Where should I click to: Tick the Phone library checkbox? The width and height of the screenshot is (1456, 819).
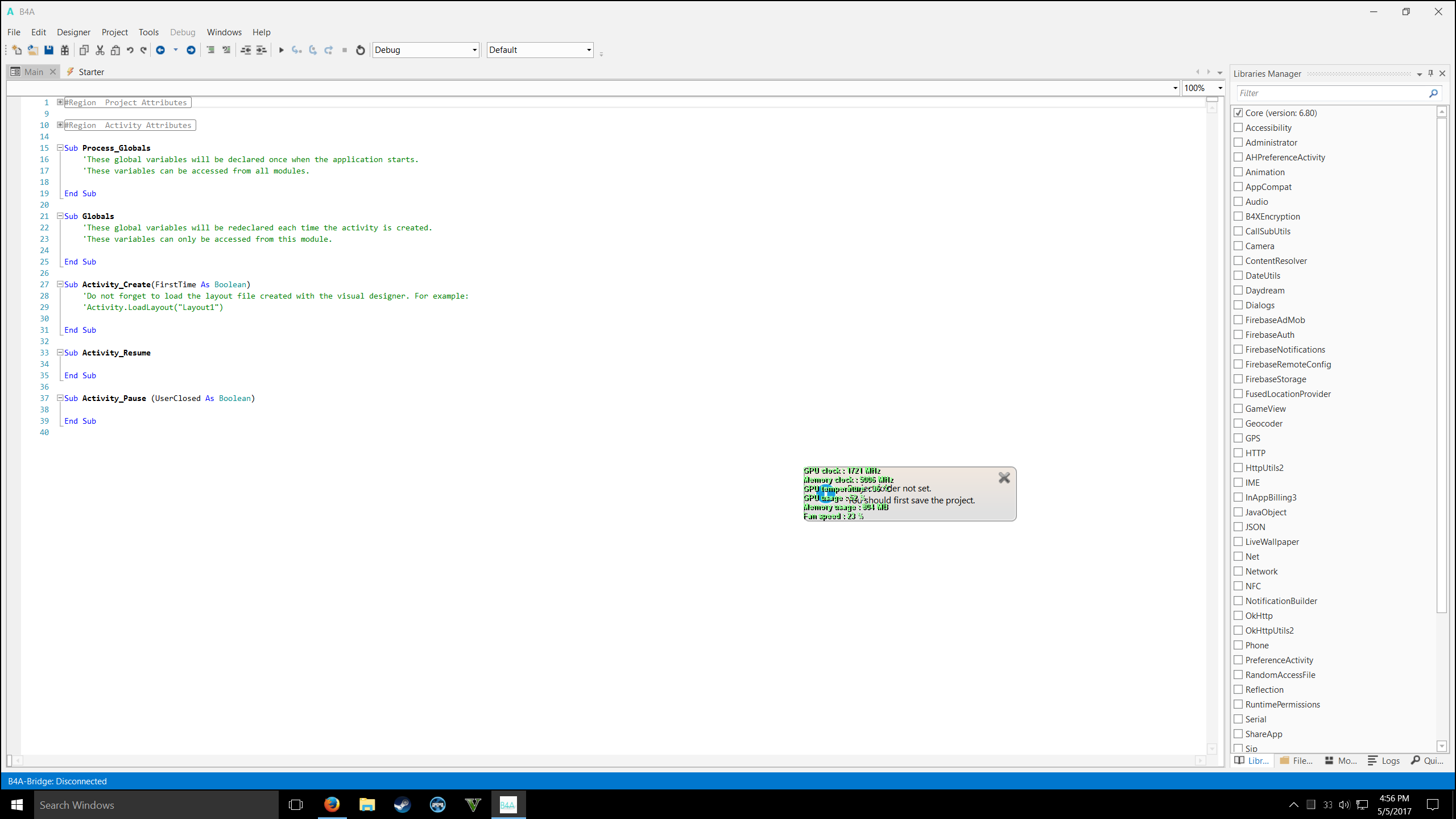pyautogui.click(x=1238, y=645)
